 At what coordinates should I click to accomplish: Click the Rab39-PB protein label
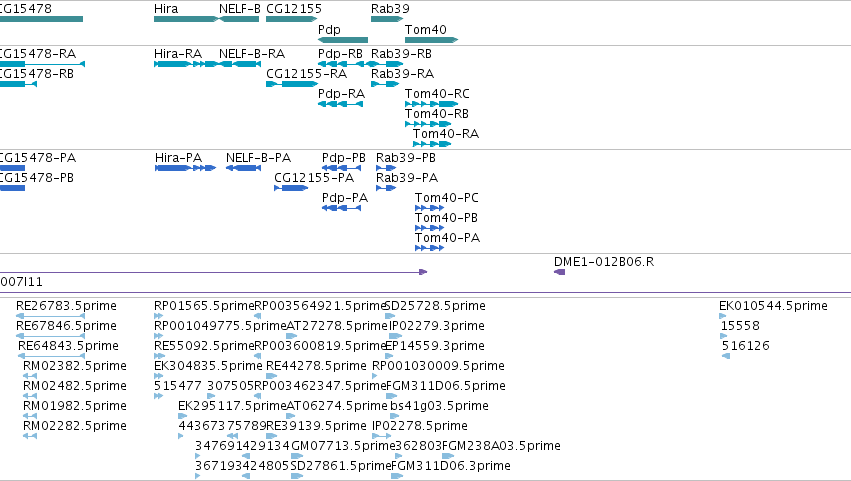(406, 158)
